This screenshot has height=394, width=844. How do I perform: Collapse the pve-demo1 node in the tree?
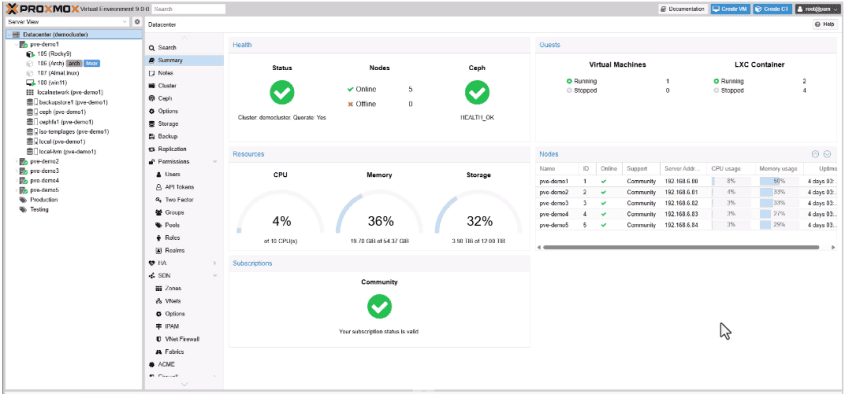[16, 45]
